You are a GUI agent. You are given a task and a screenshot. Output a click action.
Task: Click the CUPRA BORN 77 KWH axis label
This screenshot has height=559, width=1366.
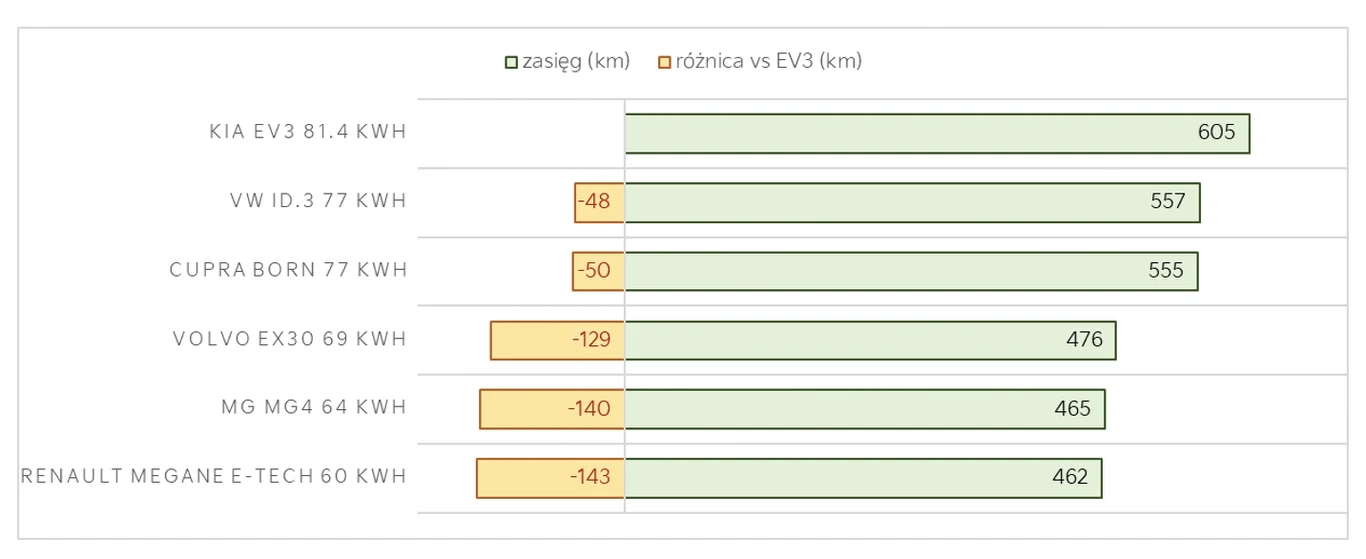pyautogui.click(x=288, y=270)
